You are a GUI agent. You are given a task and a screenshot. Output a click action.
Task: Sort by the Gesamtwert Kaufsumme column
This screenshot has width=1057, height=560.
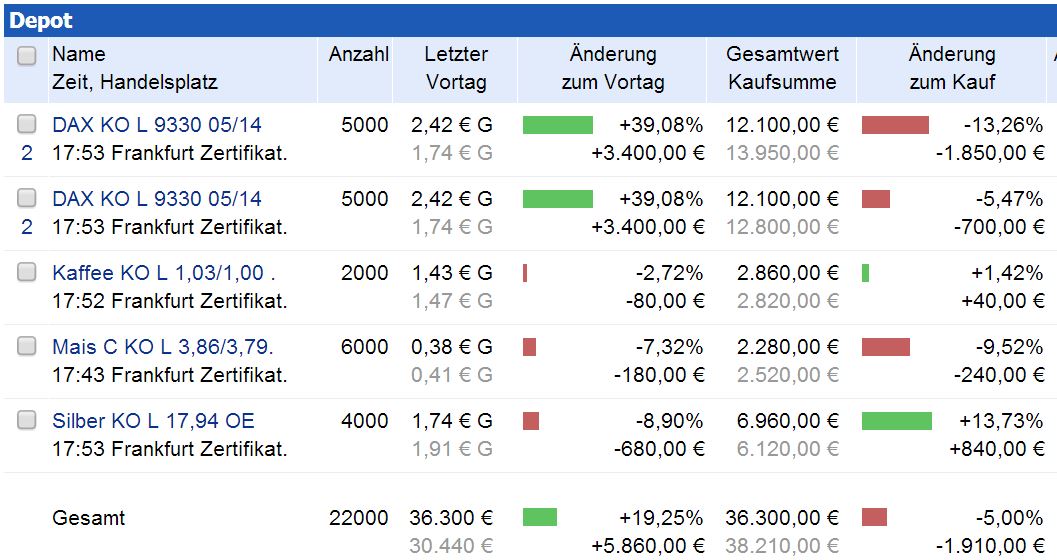782,68
